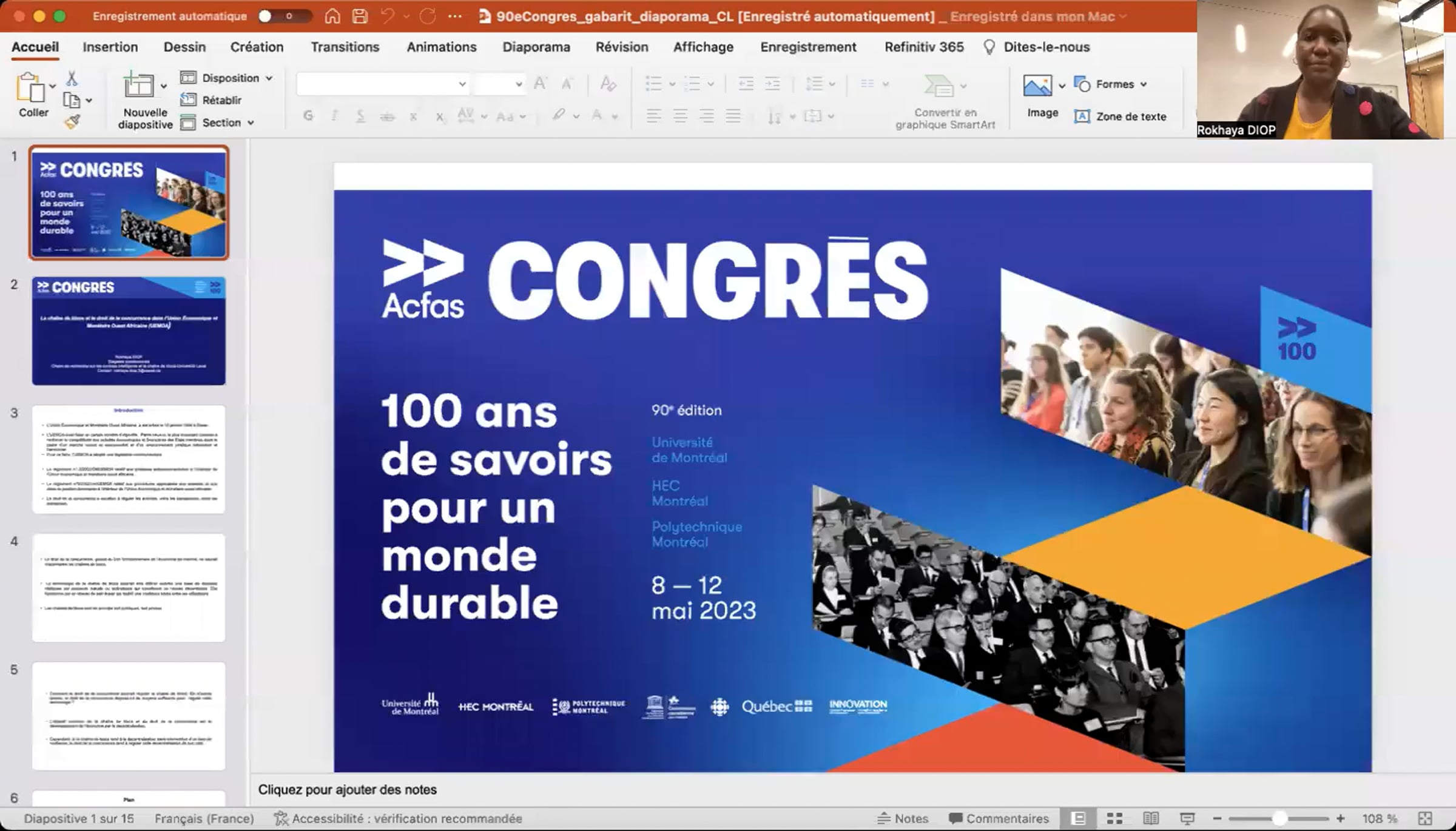
Task: Click the zoom out minus icon
Action: pos(1217,818)
